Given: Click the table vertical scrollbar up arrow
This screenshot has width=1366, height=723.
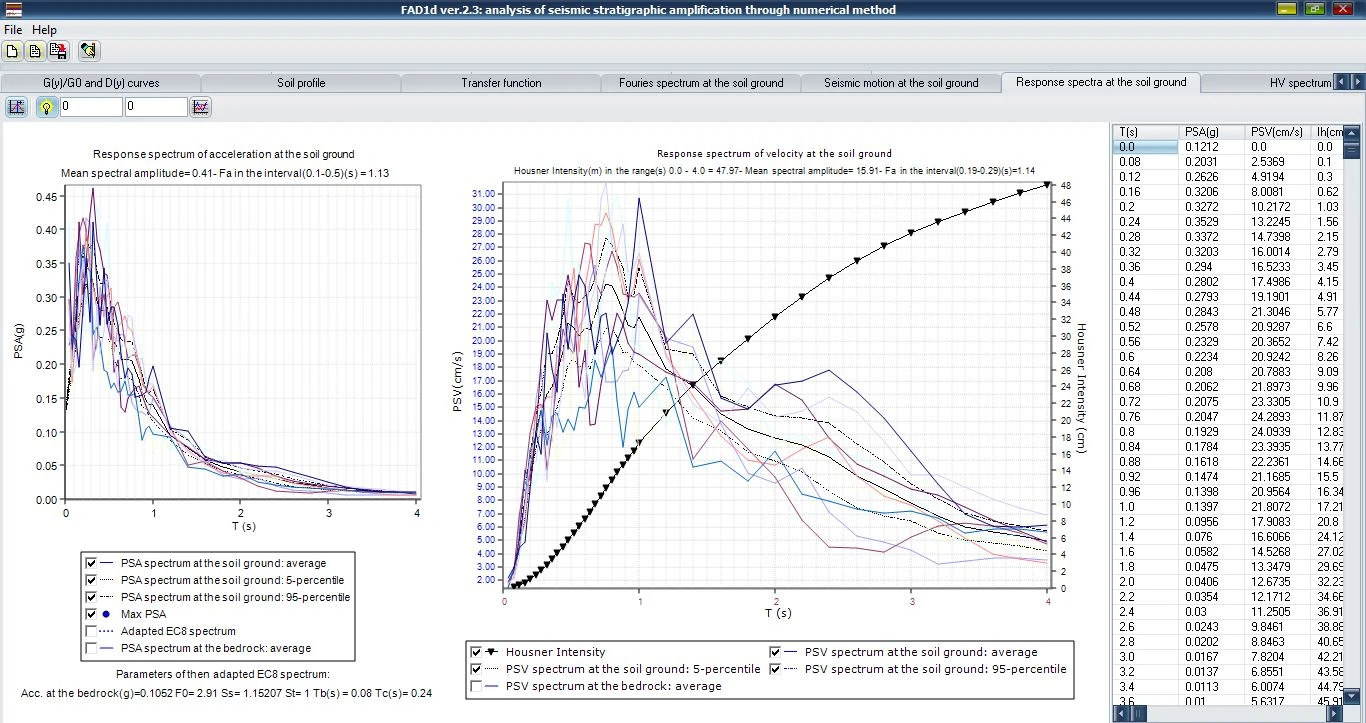Looking at the screenshot, I should tap(1351, 131).
